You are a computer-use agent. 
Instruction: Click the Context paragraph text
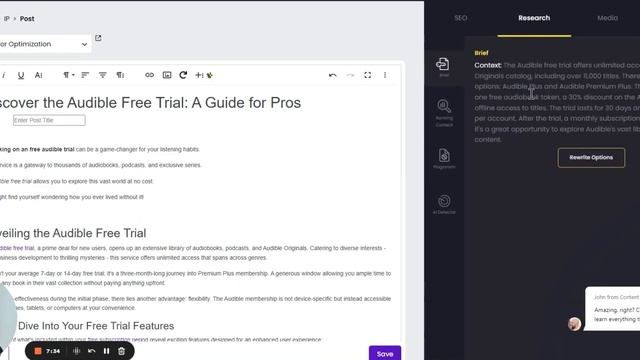coord(557,102)
